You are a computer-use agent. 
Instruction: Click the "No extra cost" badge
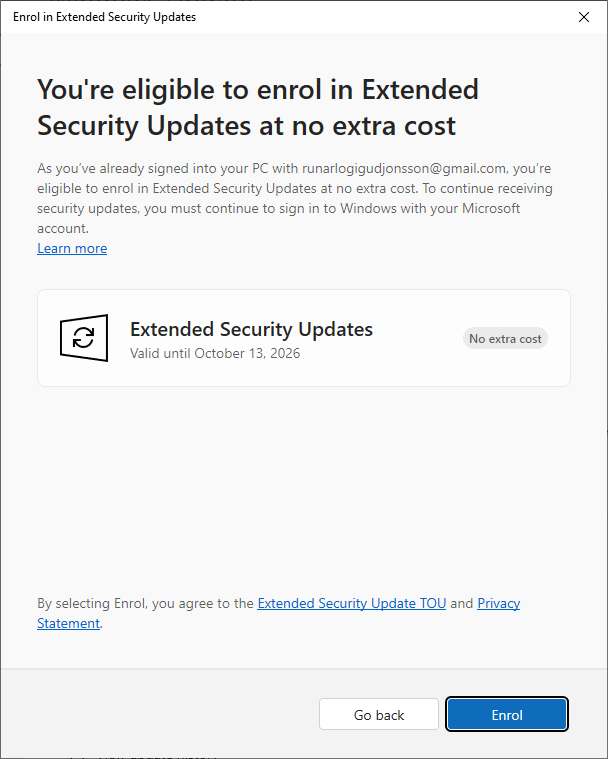point(505,338)
